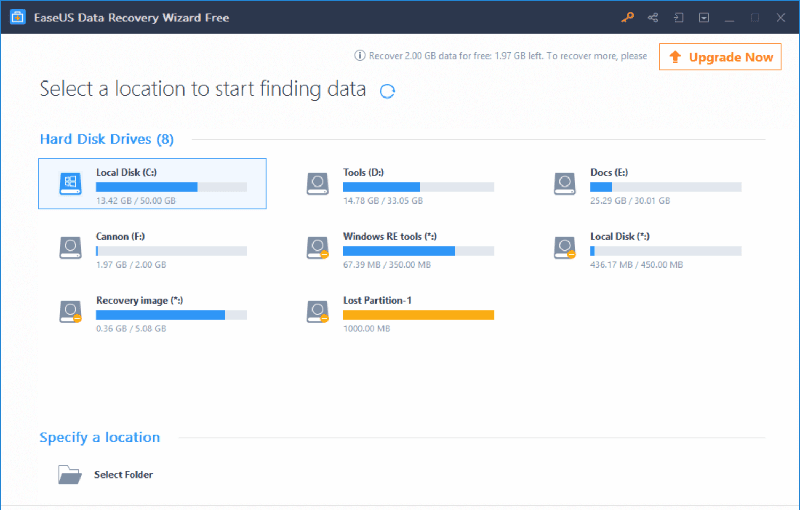Minimize the EaseUS window
Viewport: 800px width, 510px height.
(x=729, y=17)
